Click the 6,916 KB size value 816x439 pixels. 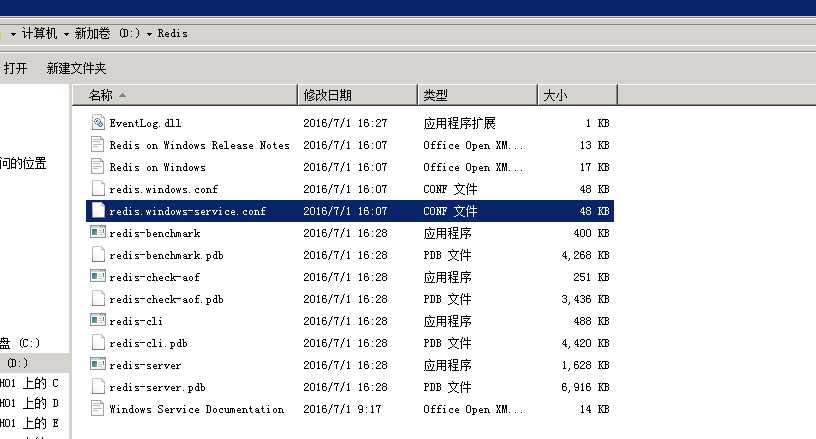tap(585, 388)
